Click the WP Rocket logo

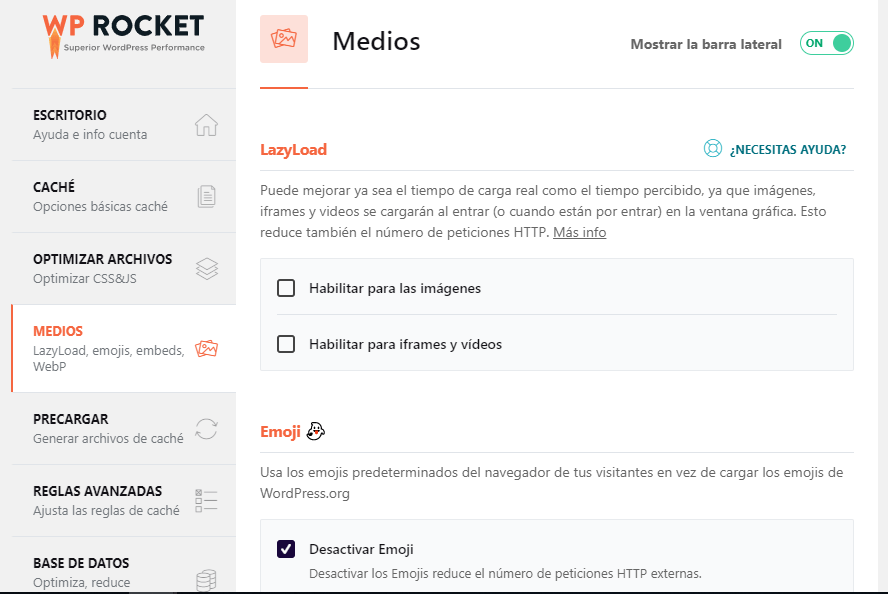(123, 36)
